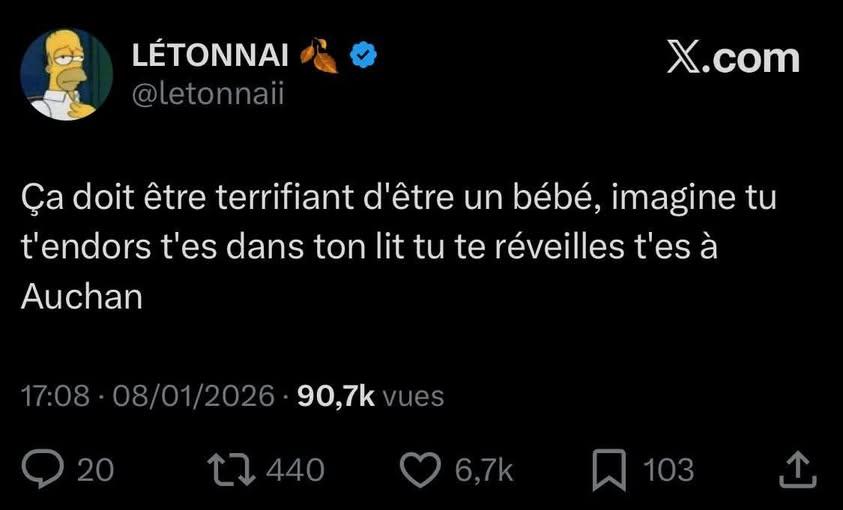The image size is (843, 510).
Task: Click the 17:08 timestamp
Action: pyautogui.click(x=55, y=396)
